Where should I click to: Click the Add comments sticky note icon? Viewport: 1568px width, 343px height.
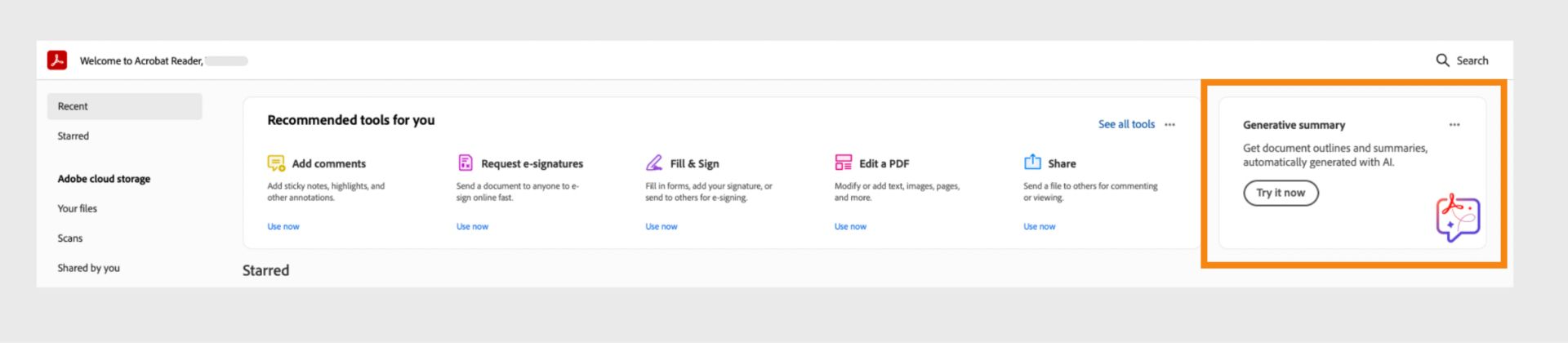click(276, 163)
